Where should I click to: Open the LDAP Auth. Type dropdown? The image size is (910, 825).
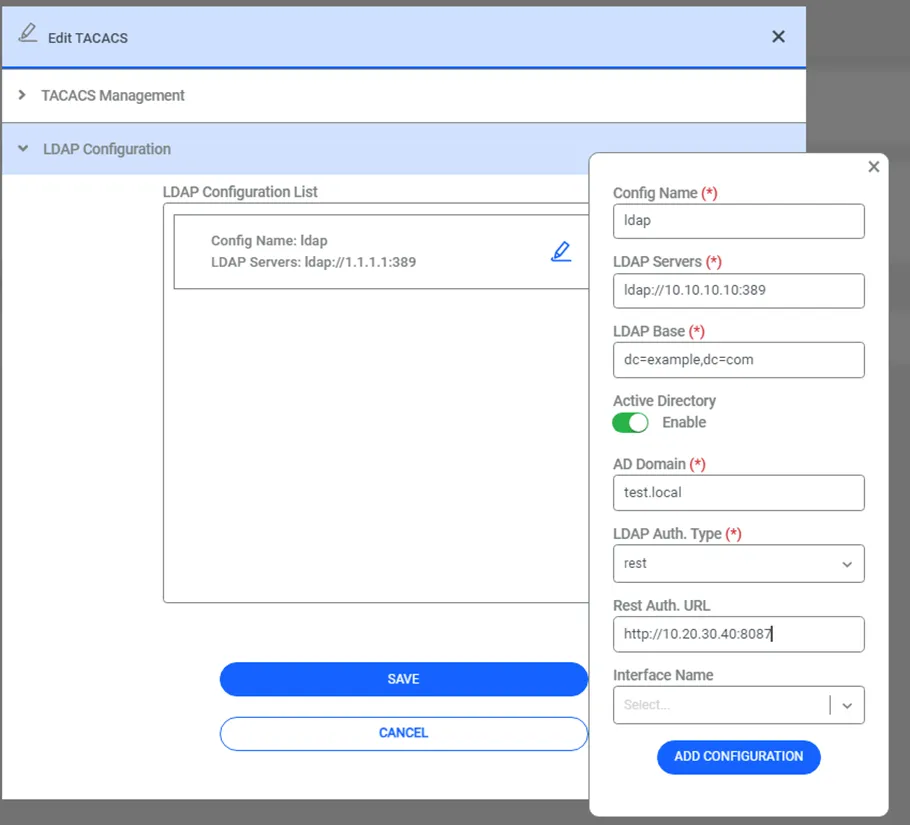click(738, 563)
